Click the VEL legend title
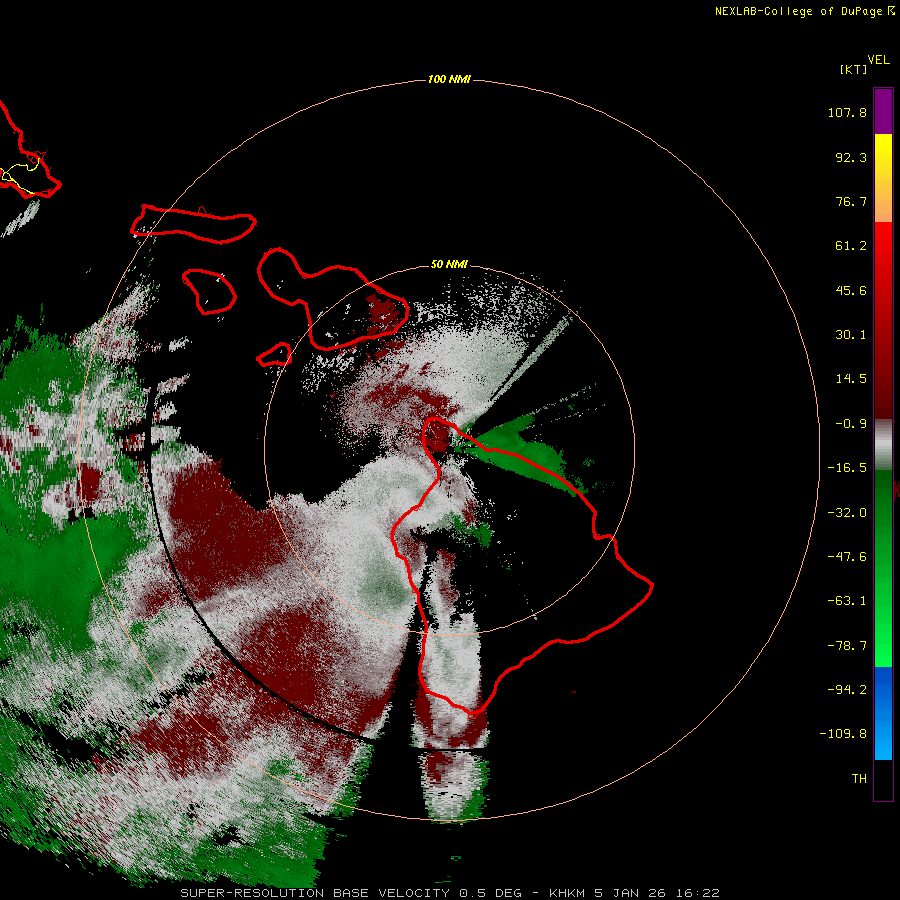Screen dimensions: 900x900 click(878, 60)
